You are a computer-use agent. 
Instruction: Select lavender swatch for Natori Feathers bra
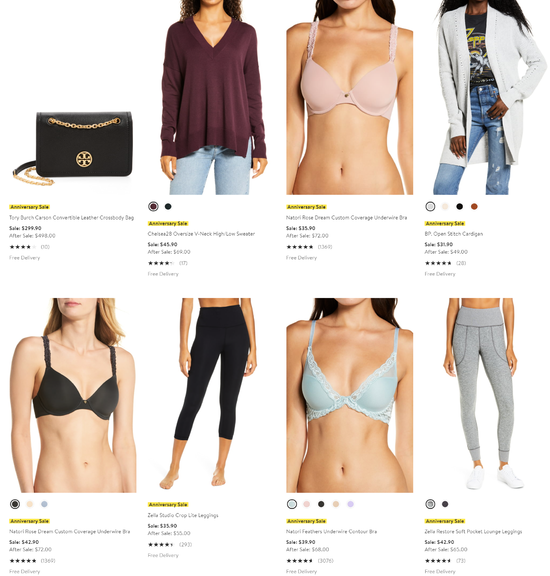[x=350, y=504]
